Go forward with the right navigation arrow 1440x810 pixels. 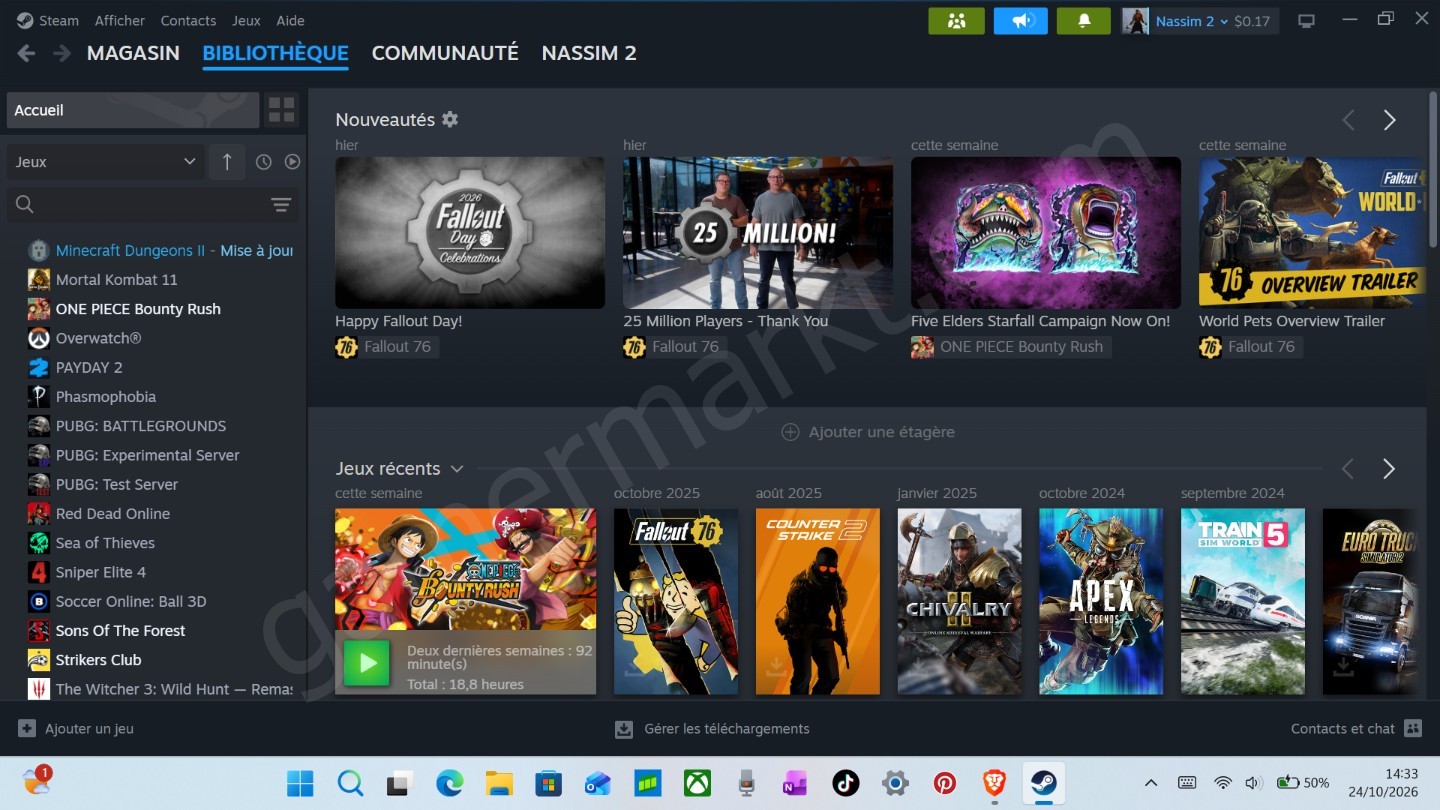62,53
